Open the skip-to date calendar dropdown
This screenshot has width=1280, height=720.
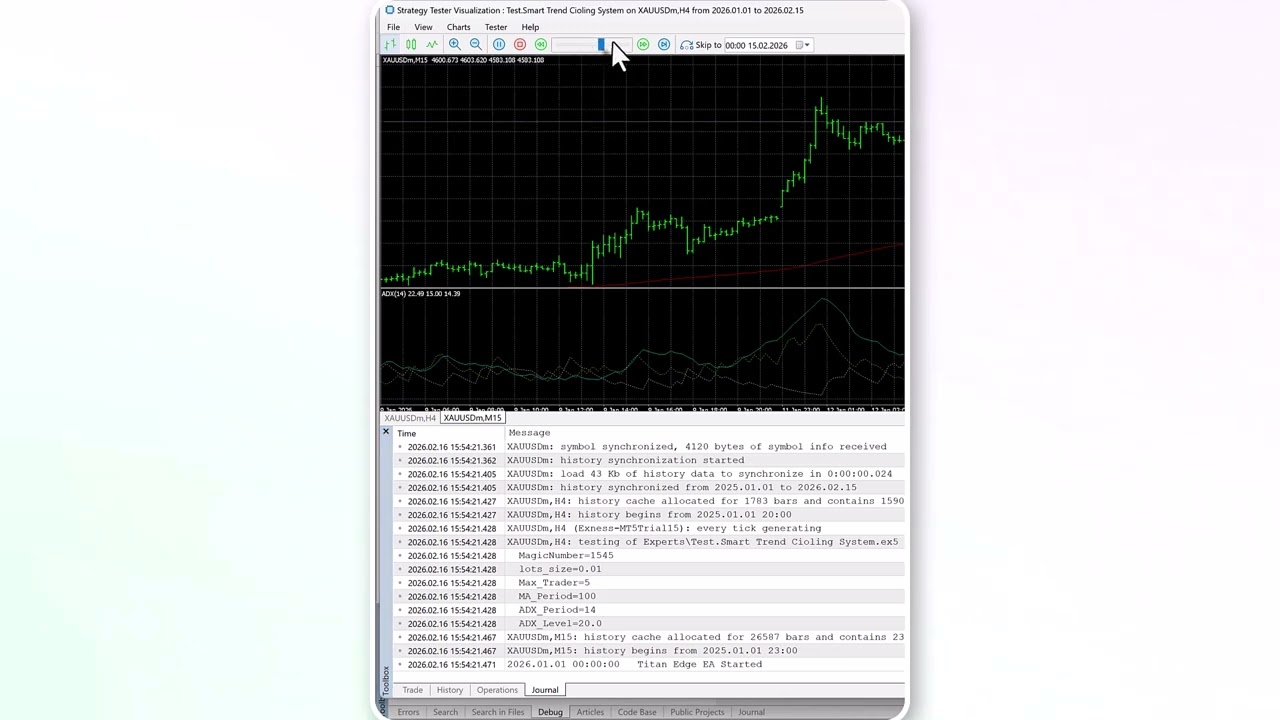pos(801,45)
